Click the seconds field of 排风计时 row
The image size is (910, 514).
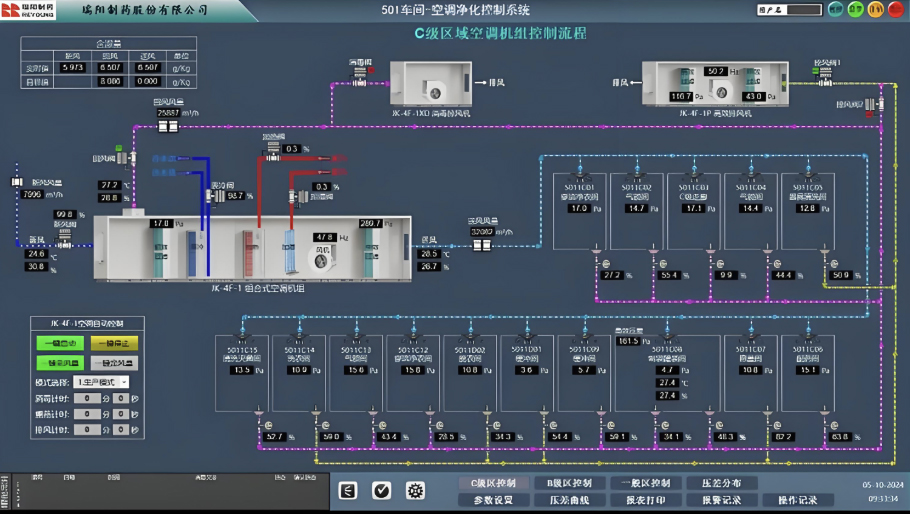point(121,430)
